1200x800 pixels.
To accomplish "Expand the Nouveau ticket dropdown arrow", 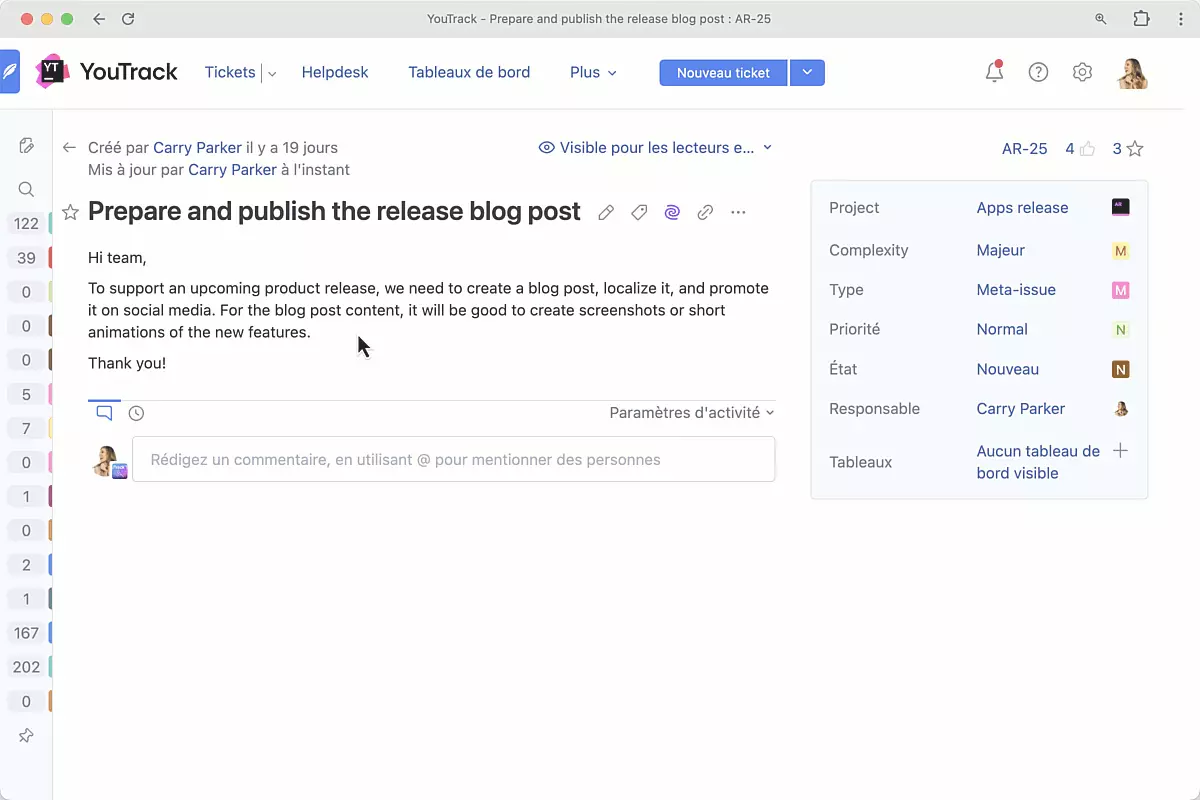I will tap(807, 72).
